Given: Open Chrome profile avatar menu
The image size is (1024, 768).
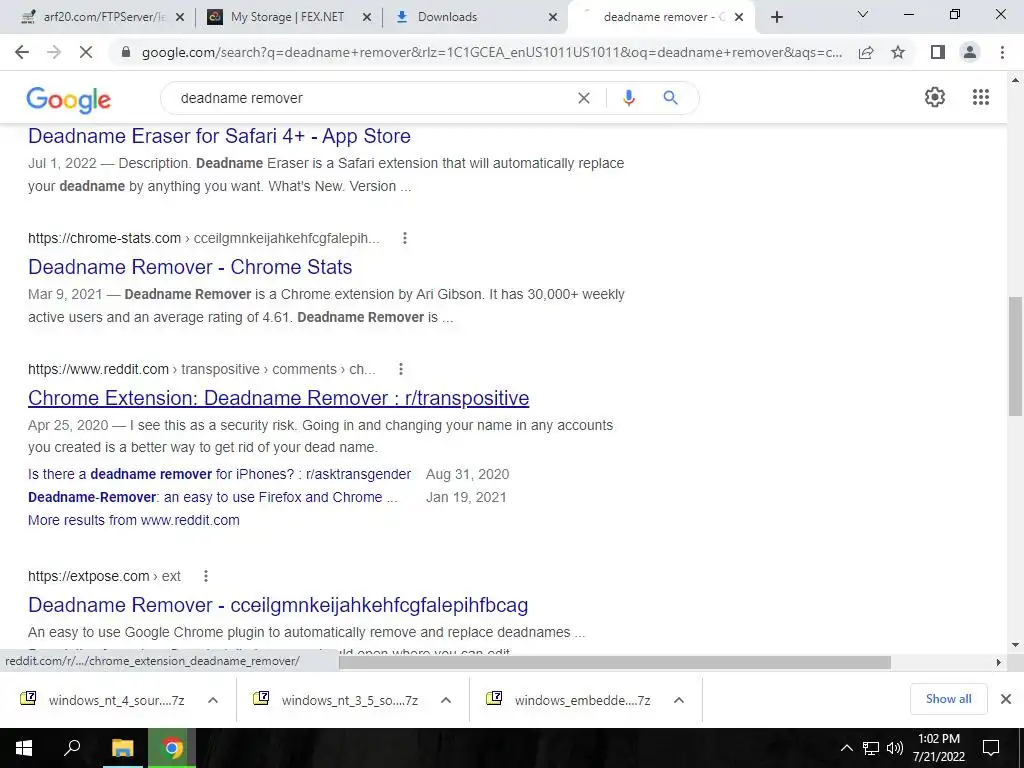Looking at the screenshot, I should coord(970,52).
